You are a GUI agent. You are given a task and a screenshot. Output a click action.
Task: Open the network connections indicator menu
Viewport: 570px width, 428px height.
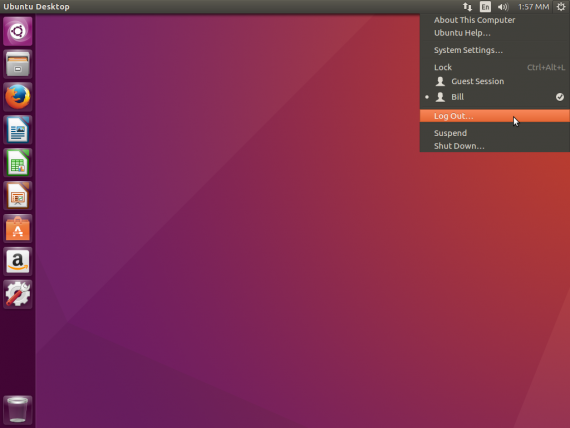click(467, 7)
